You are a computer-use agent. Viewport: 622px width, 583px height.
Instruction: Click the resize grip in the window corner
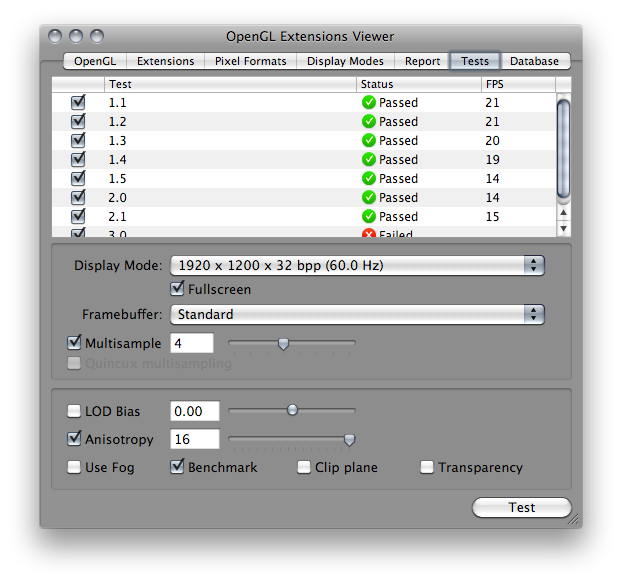(x=573, y=519)
